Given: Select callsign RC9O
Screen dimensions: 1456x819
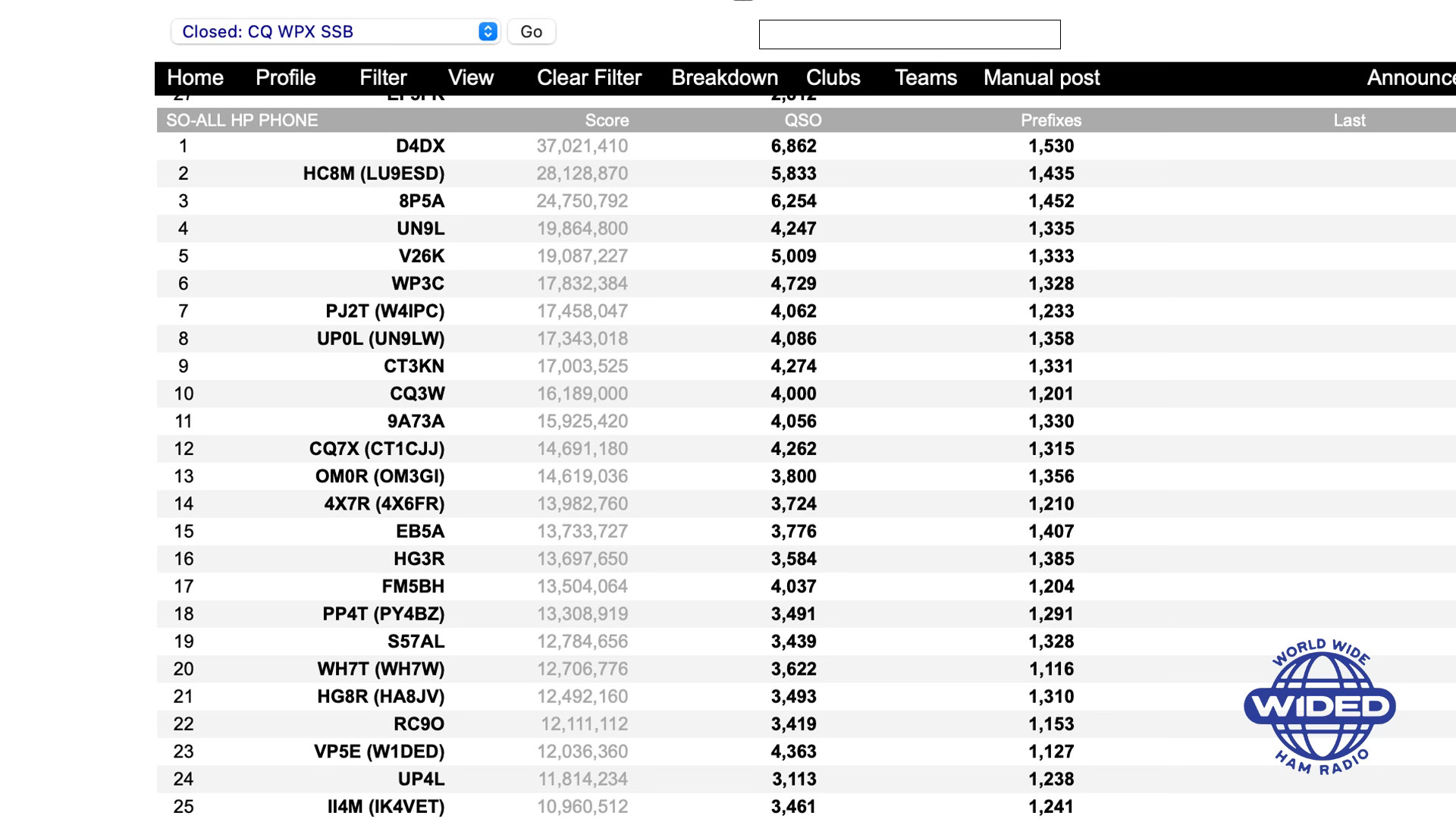Looking at the screenshot, I should tap(419, 724).
